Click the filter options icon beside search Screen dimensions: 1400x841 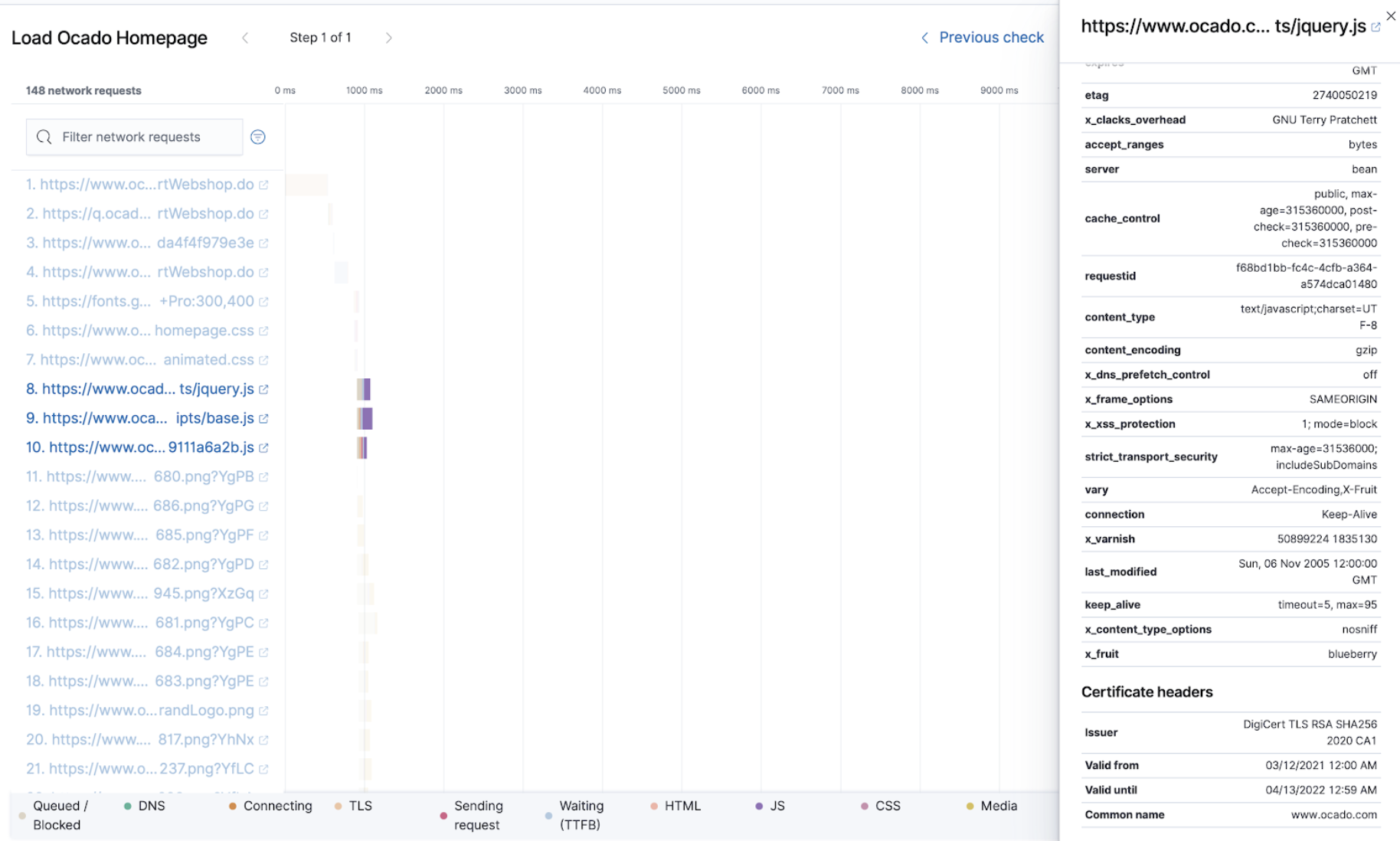click(x=258, y=137)
